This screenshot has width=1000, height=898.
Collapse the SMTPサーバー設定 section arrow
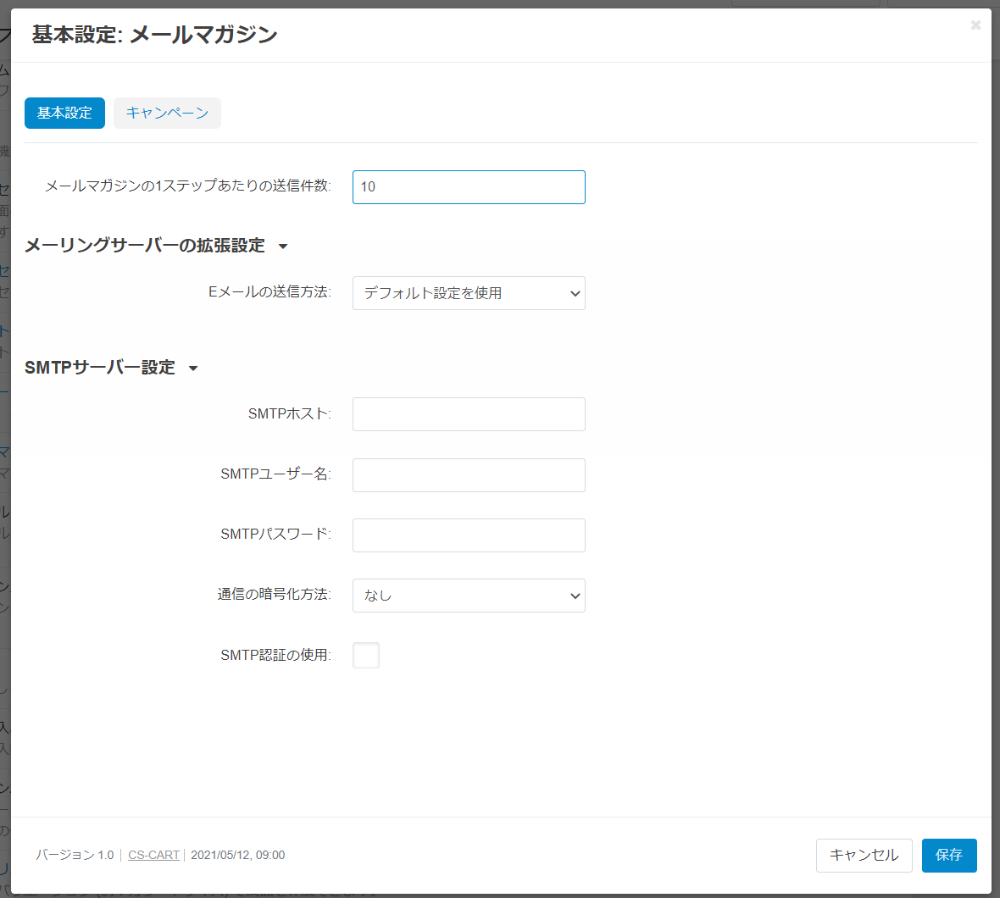pos(193,368)
